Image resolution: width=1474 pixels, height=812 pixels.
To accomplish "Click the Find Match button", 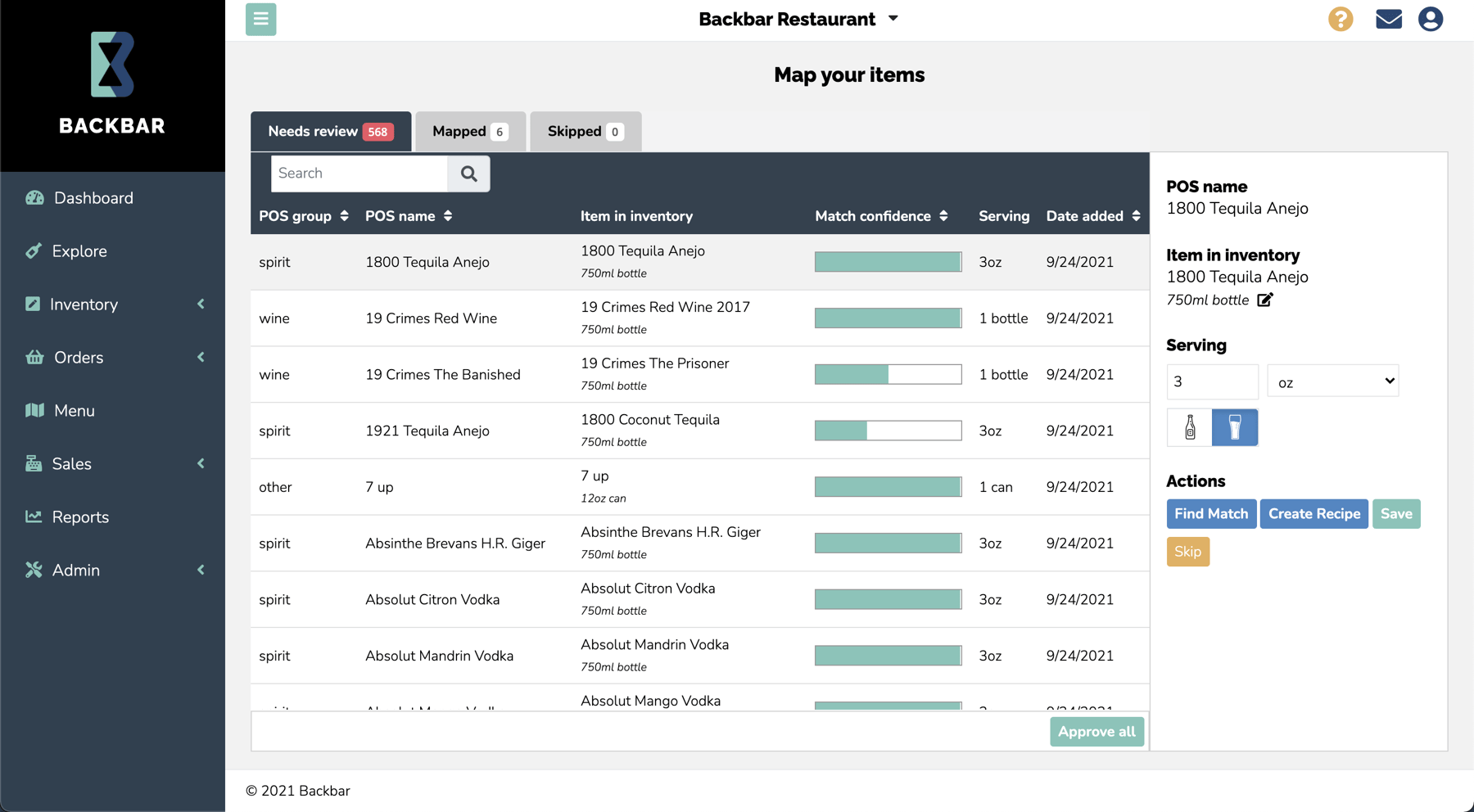I will point(1210,514).
